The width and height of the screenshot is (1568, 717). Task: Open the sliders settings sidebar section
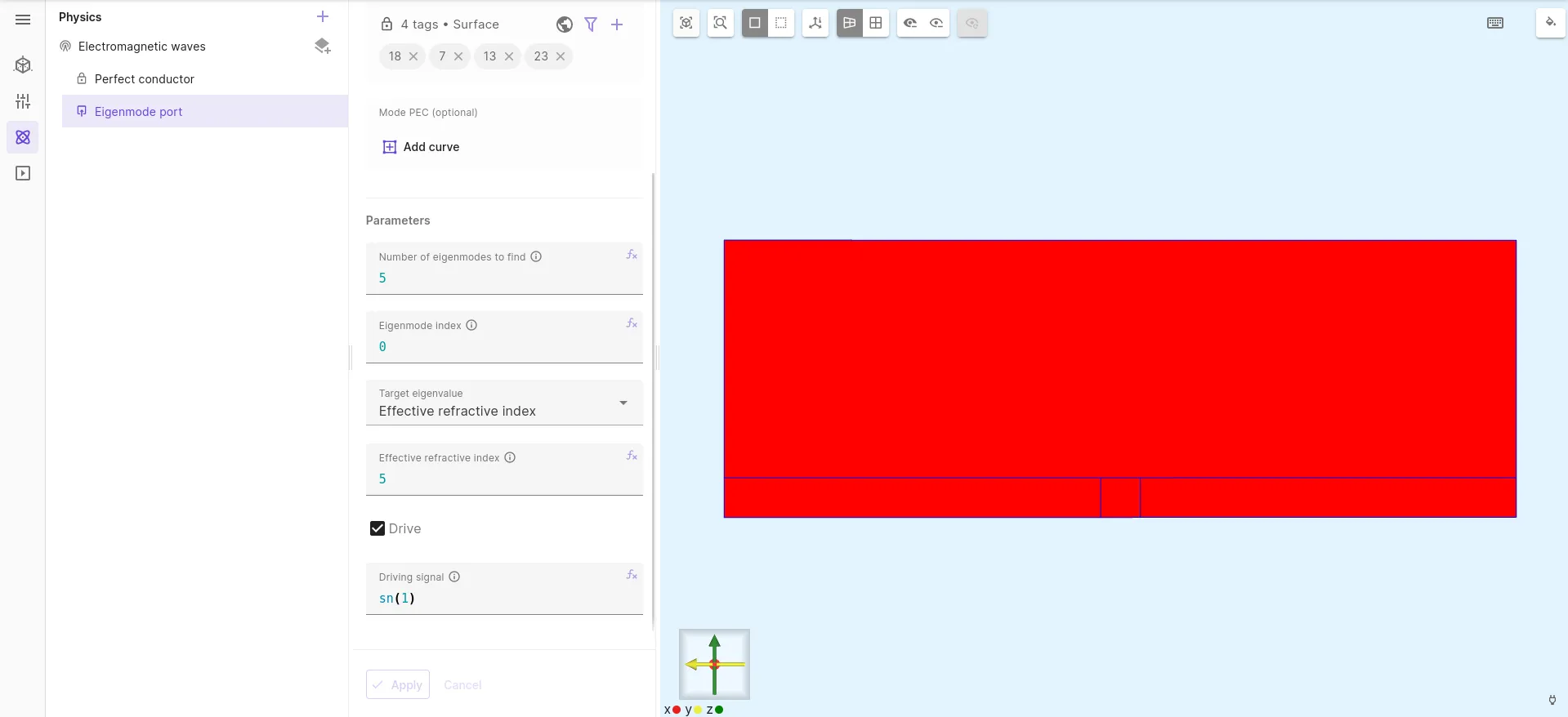point(23,101)
